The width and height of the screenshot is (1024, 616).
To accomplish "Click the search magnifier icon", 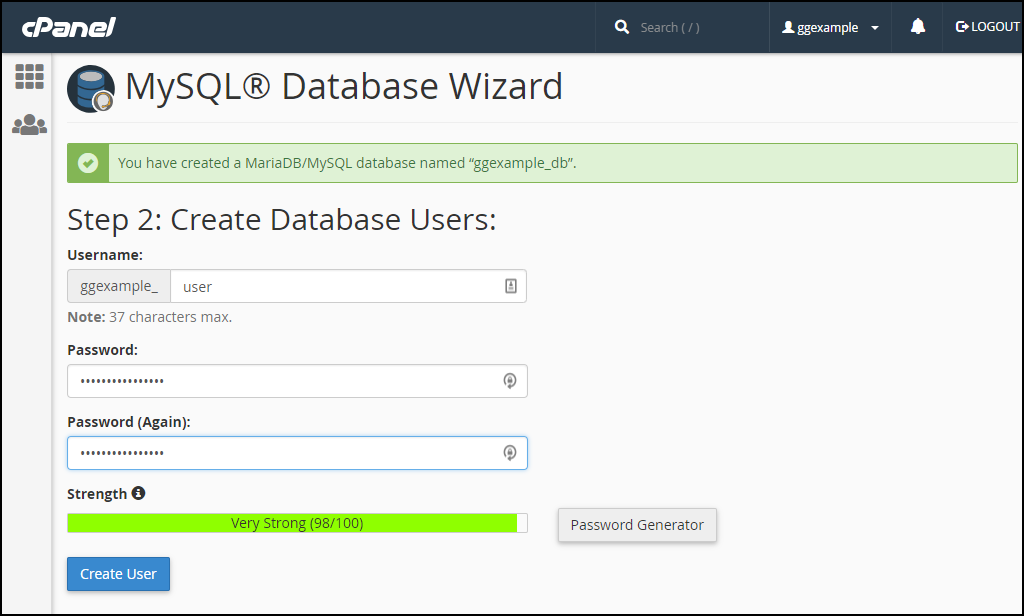I will coord(622,27).
